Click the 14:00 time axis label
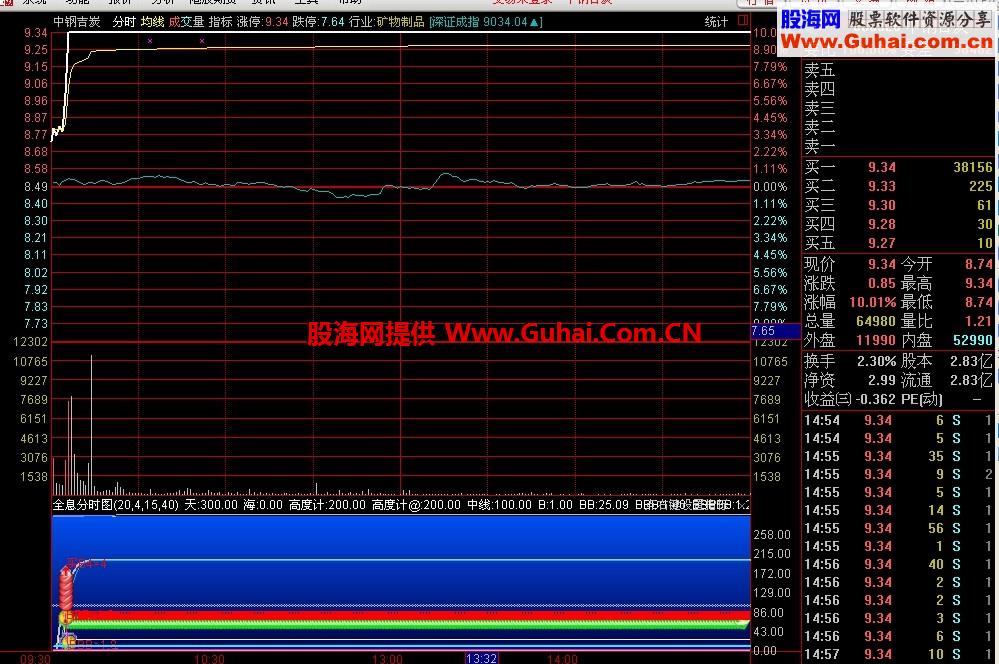 click(x=562, y=659)
